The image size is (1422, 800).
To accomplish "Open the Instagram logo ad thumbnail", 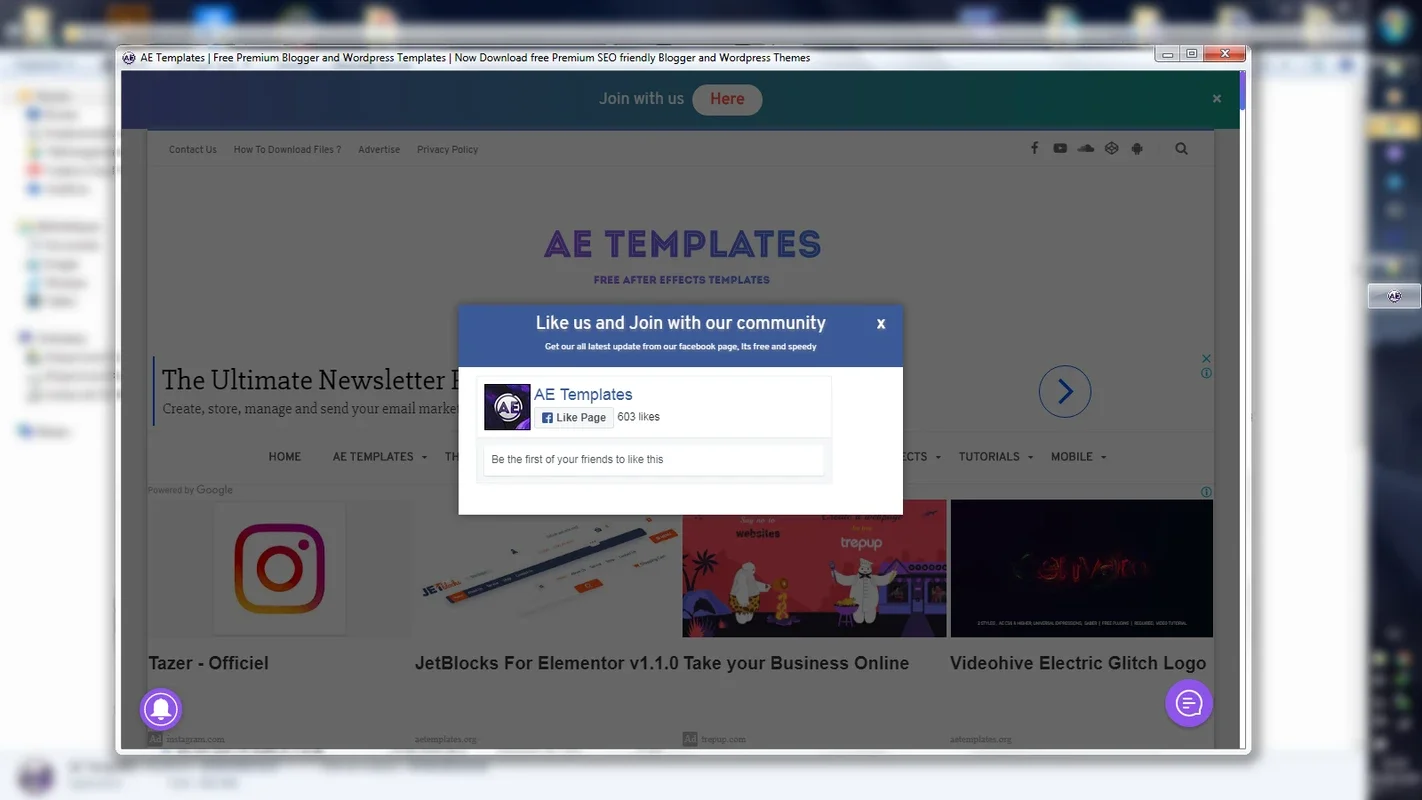I will point(279,568).
